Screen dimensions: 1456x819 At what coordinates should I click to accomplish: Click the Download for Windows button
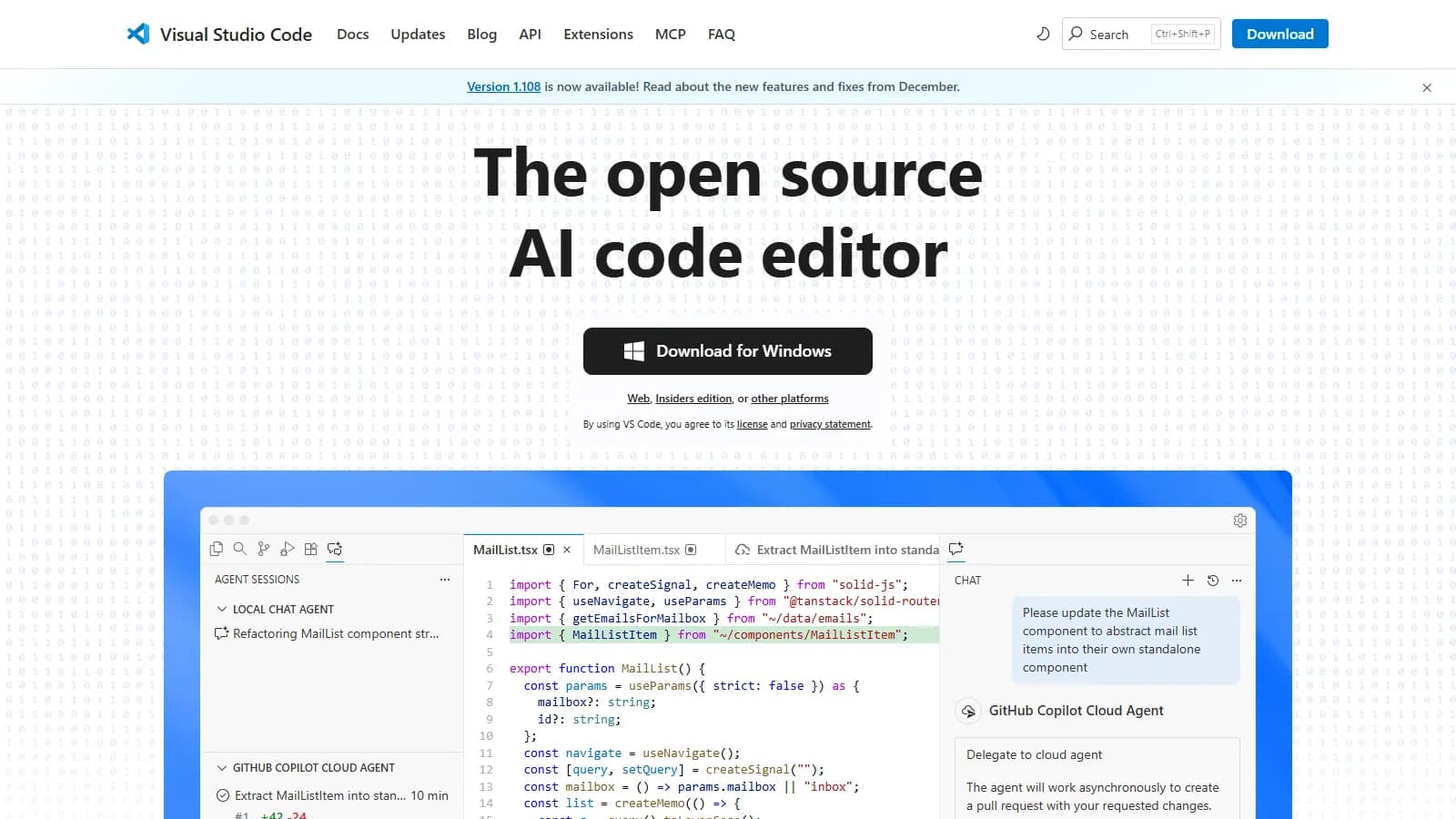727,350
